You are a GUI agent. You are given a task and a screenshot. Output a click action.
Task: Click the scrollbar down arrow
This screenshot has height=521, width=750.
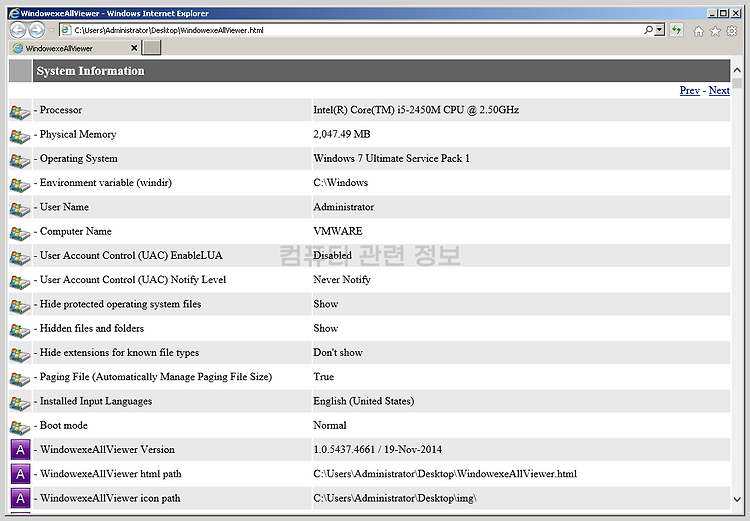[x=737, y=499]
